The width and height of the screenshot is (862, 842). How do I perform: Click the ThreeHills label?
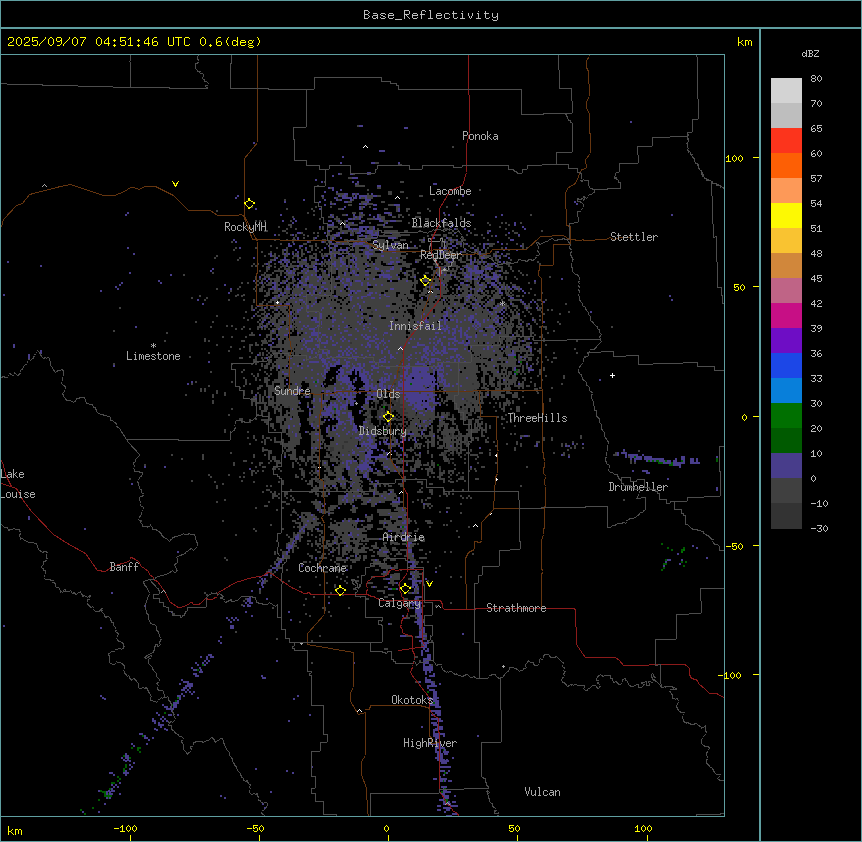pos(537,418)
